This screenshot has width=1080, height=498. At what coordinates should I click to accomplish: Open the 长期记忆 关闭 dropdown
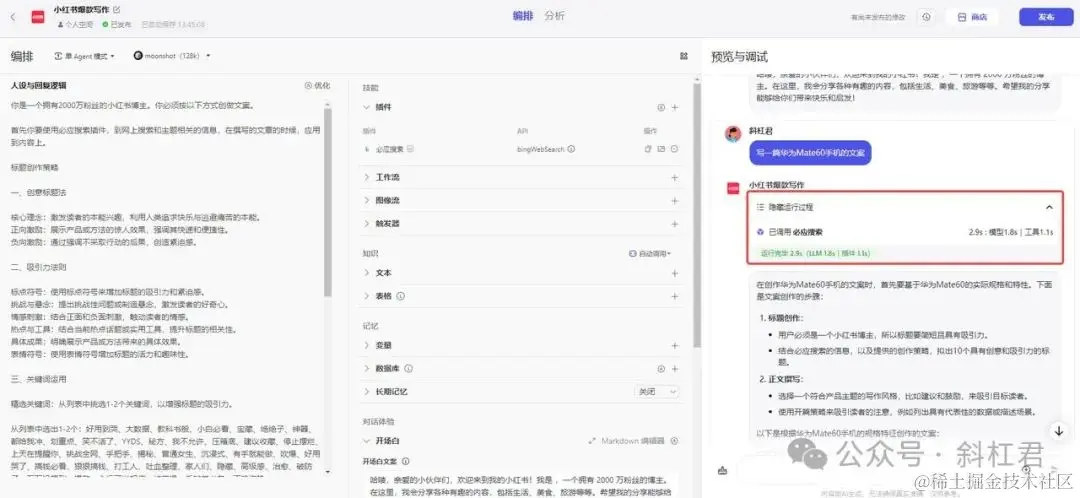(x=656, y=391)
